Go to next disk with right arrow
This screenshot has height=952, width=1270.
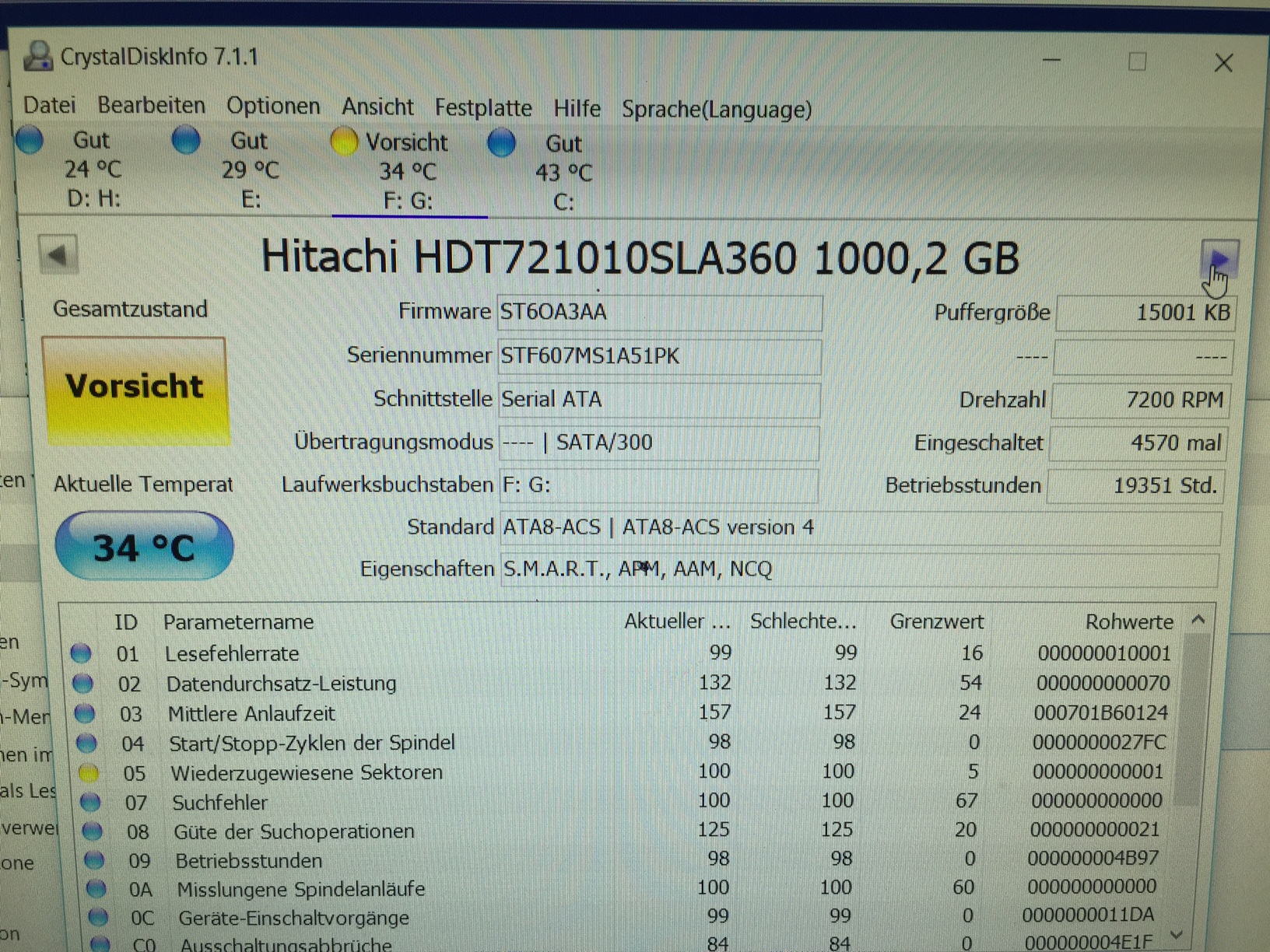(1219, 260)
